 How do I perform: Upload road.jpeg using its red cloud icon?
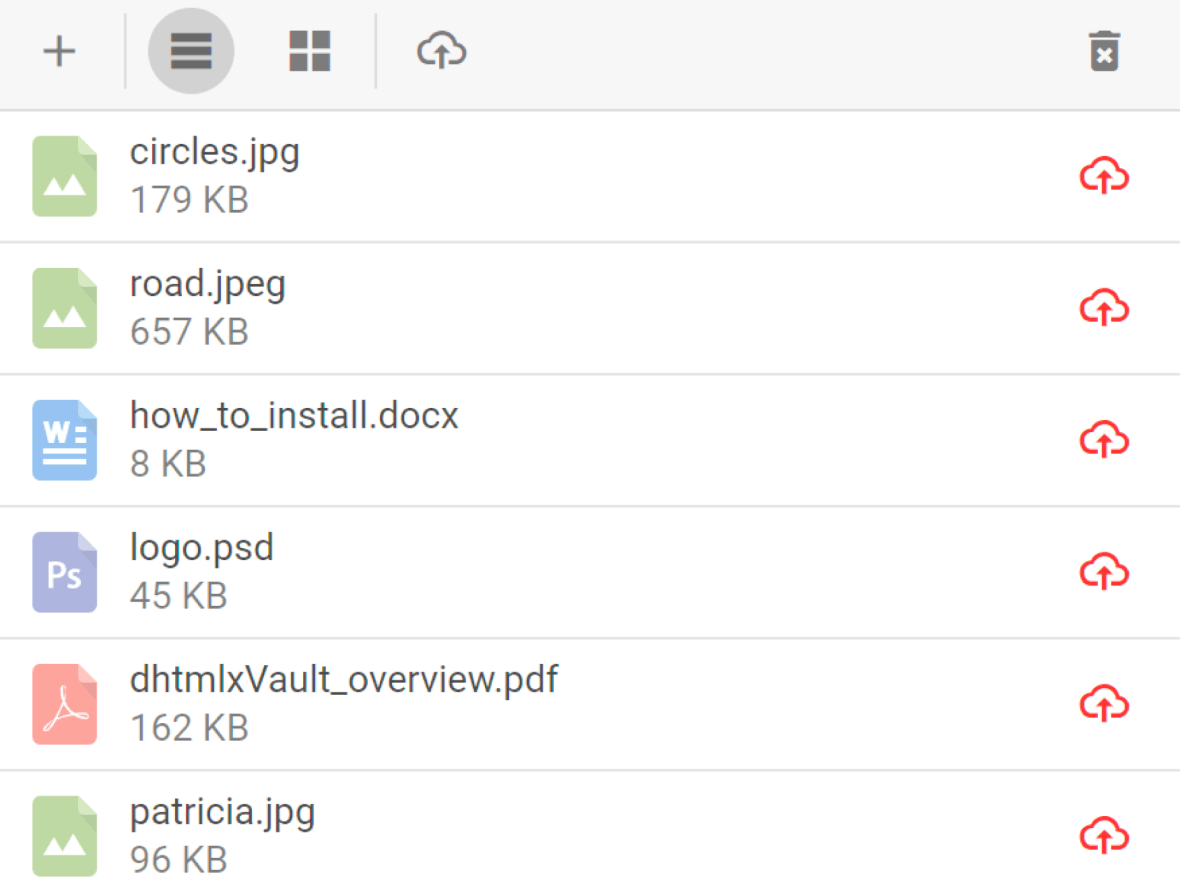coord(1104,309)
